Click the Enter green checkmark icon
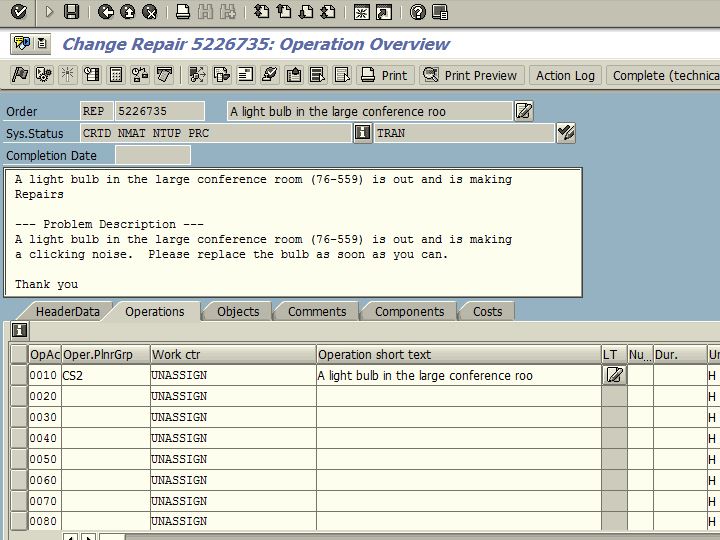The image size is (720, 540). pos(18,12)
